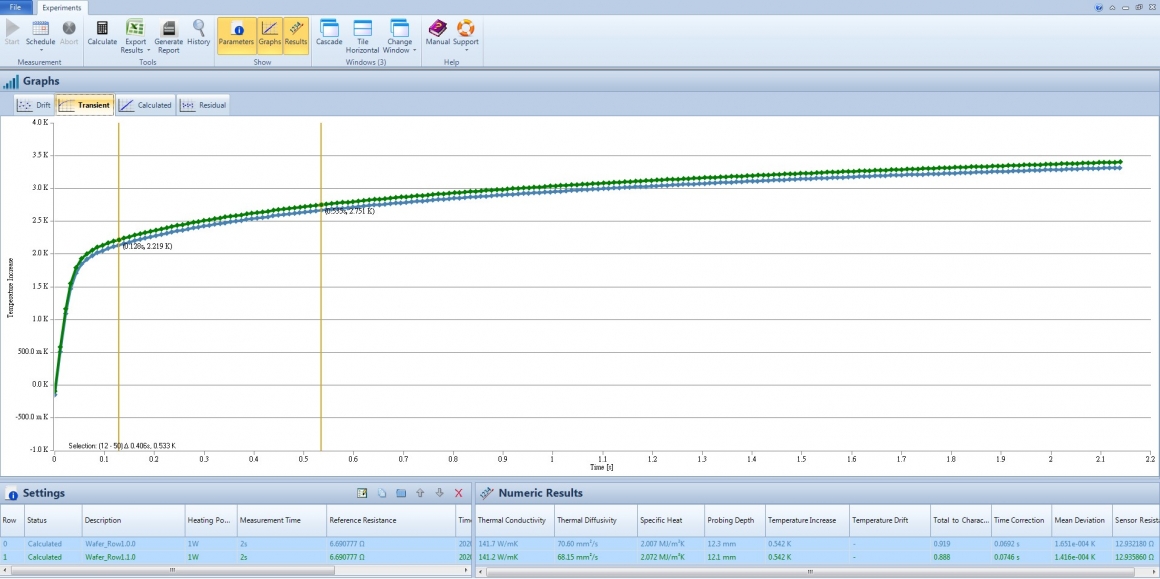
Task: Open the File menu tab
Action: click(16, 7)
